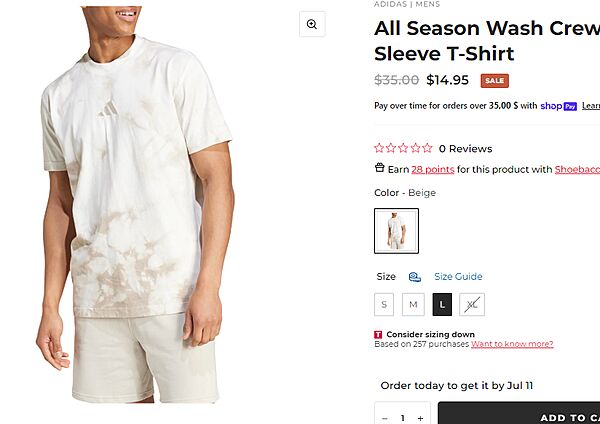Choose size L option
The image size is (600, 424).
click(x=442, y=304)
